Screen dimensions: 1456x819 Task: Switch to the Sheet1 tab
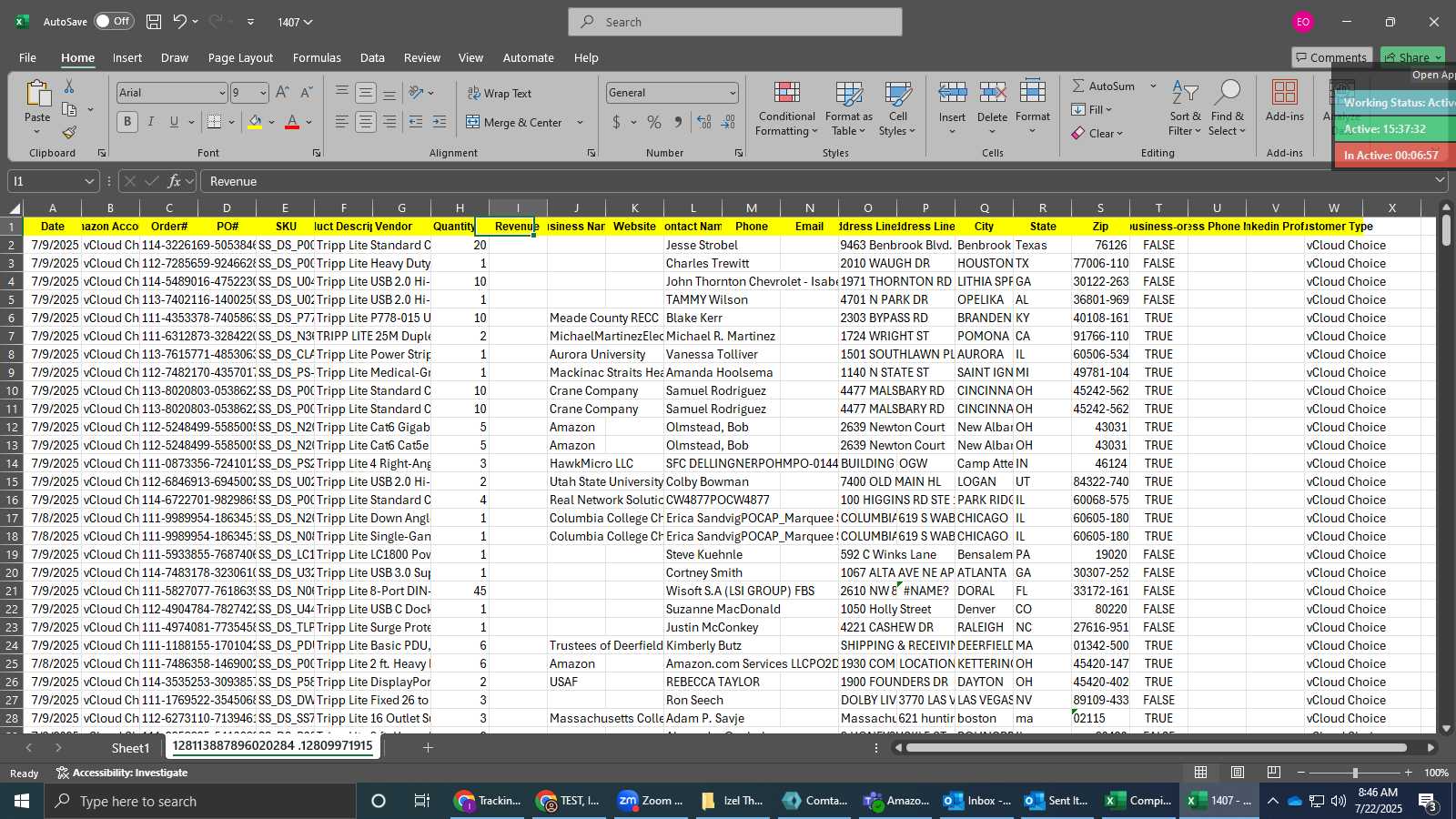click(x=130, y=748)
